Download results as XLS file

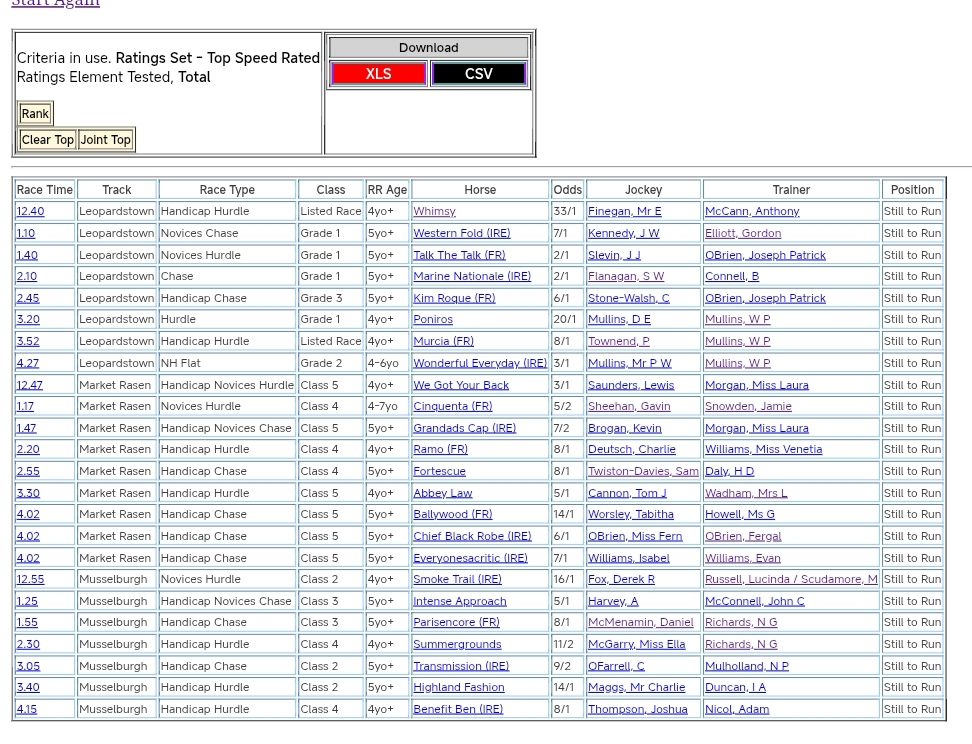pyautogui.click(x=378, y=74)
